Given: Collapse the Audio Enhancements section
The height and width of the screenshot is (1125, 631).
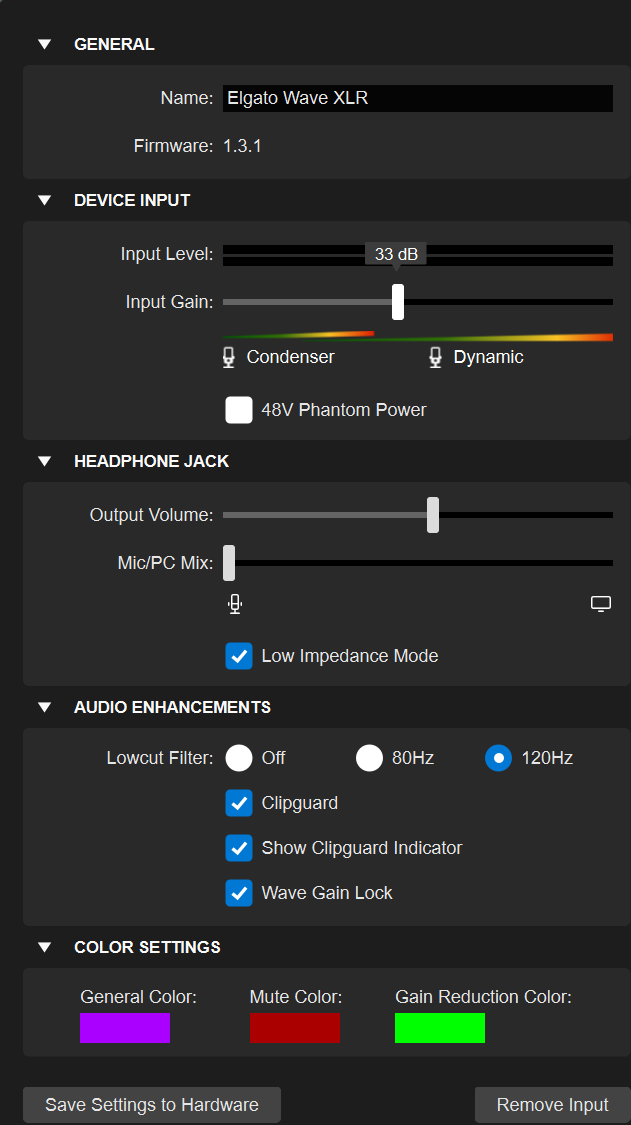Looking at the screenshot, I should (x=45, y=707).
